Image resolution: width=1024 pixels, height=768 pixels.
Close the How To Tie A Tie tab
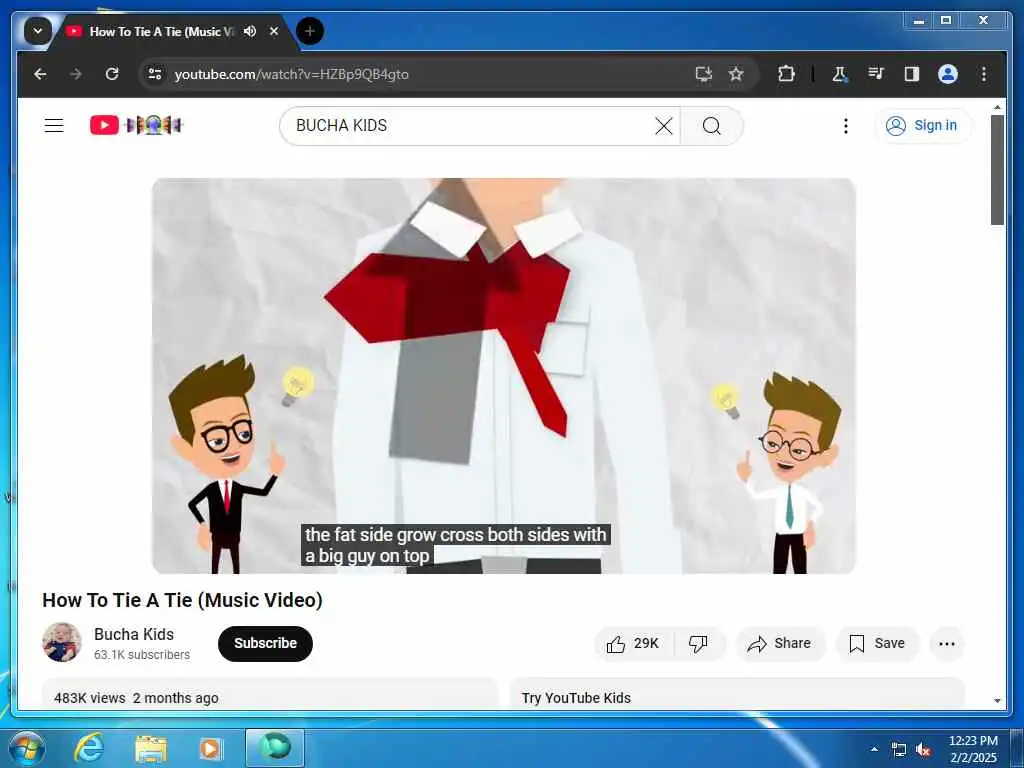[x=274, y=31]
